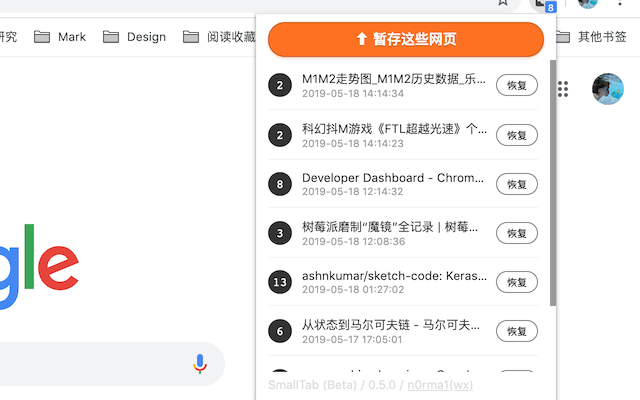
Task: Click the timestamp 2019-05-18 12:08:36
Action: (353, 242)
